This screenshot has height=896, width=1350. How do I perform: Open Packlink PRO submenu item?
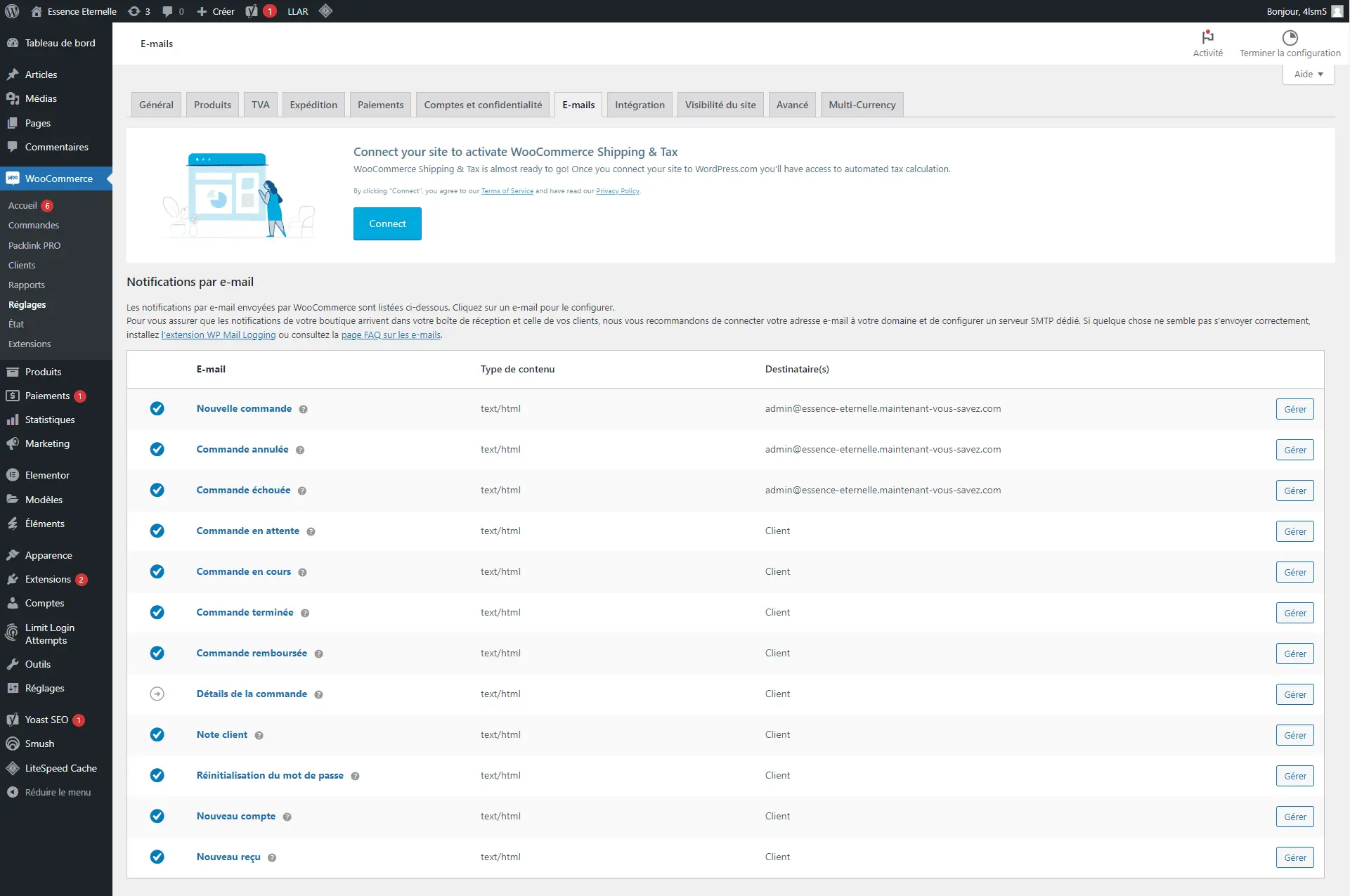point(34,245)
